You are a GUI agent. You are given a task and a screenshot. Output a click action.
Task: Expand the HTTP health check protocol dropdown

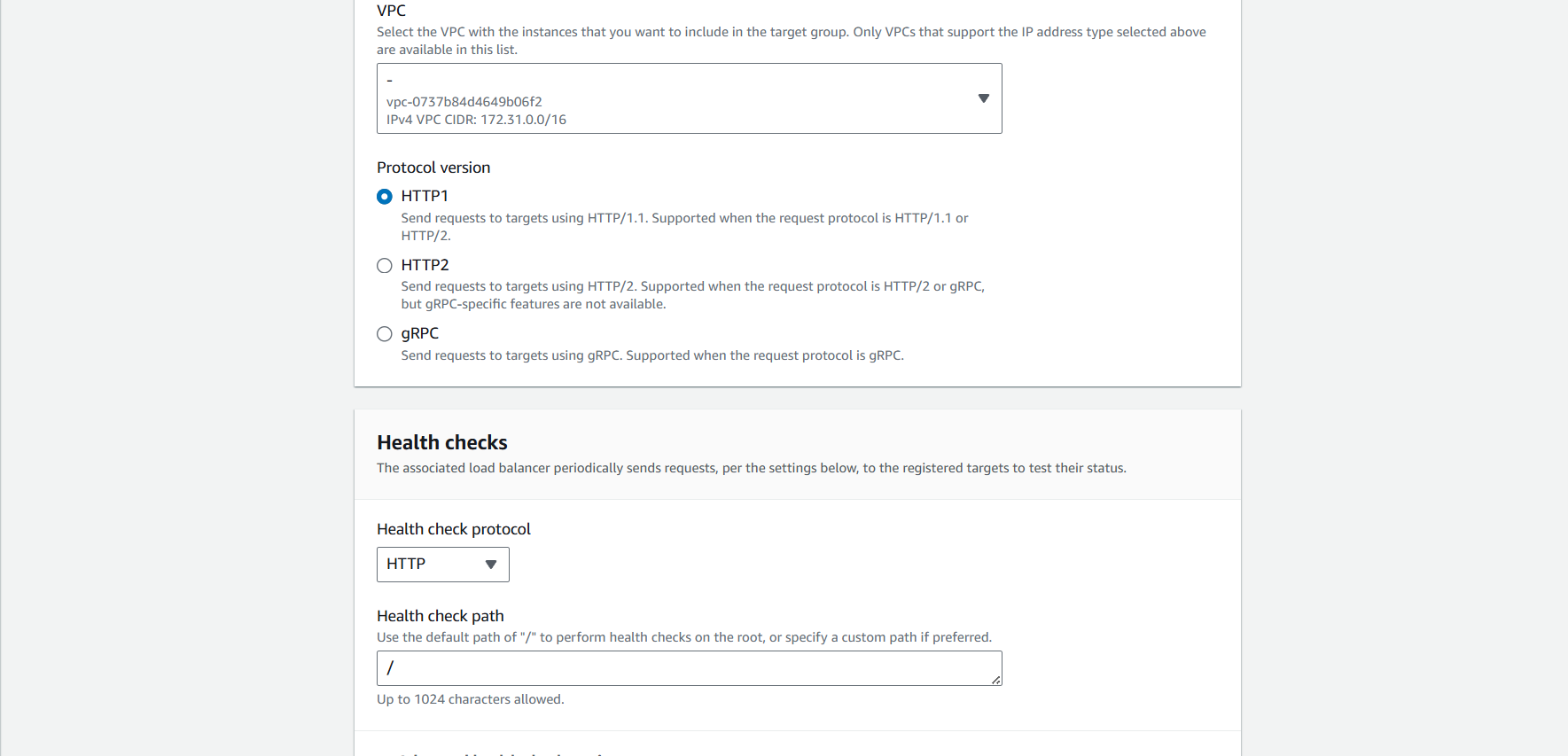442,565
